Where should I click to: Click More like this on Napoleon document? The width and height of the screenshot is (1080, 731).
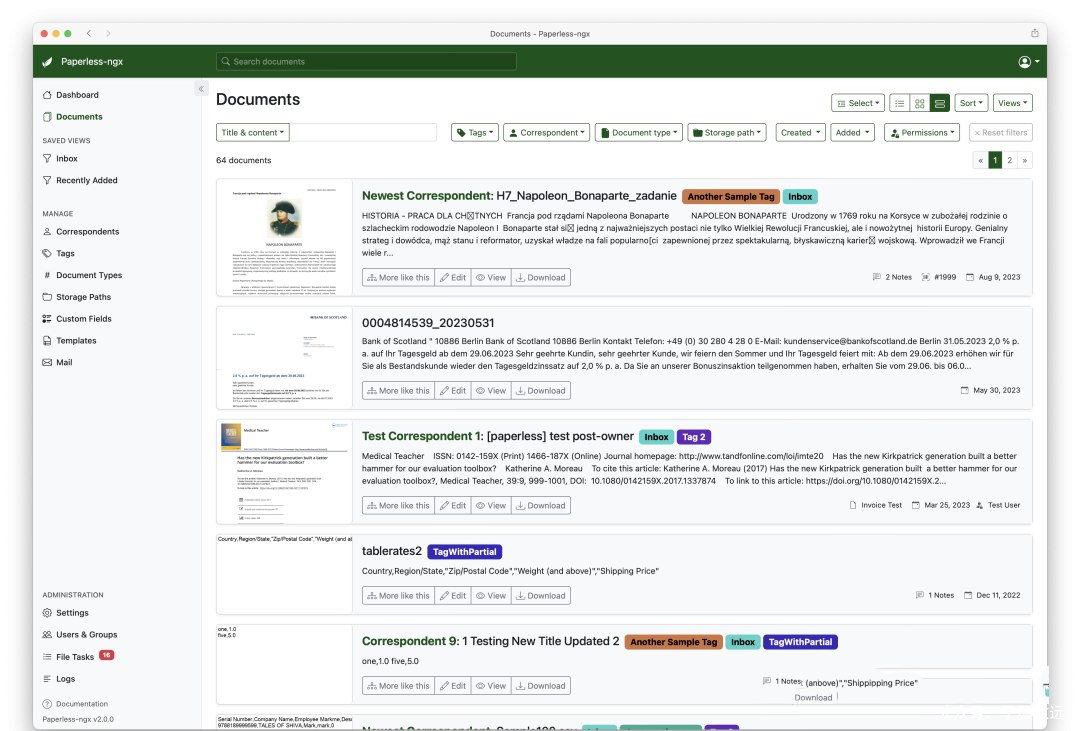[398, 278]
